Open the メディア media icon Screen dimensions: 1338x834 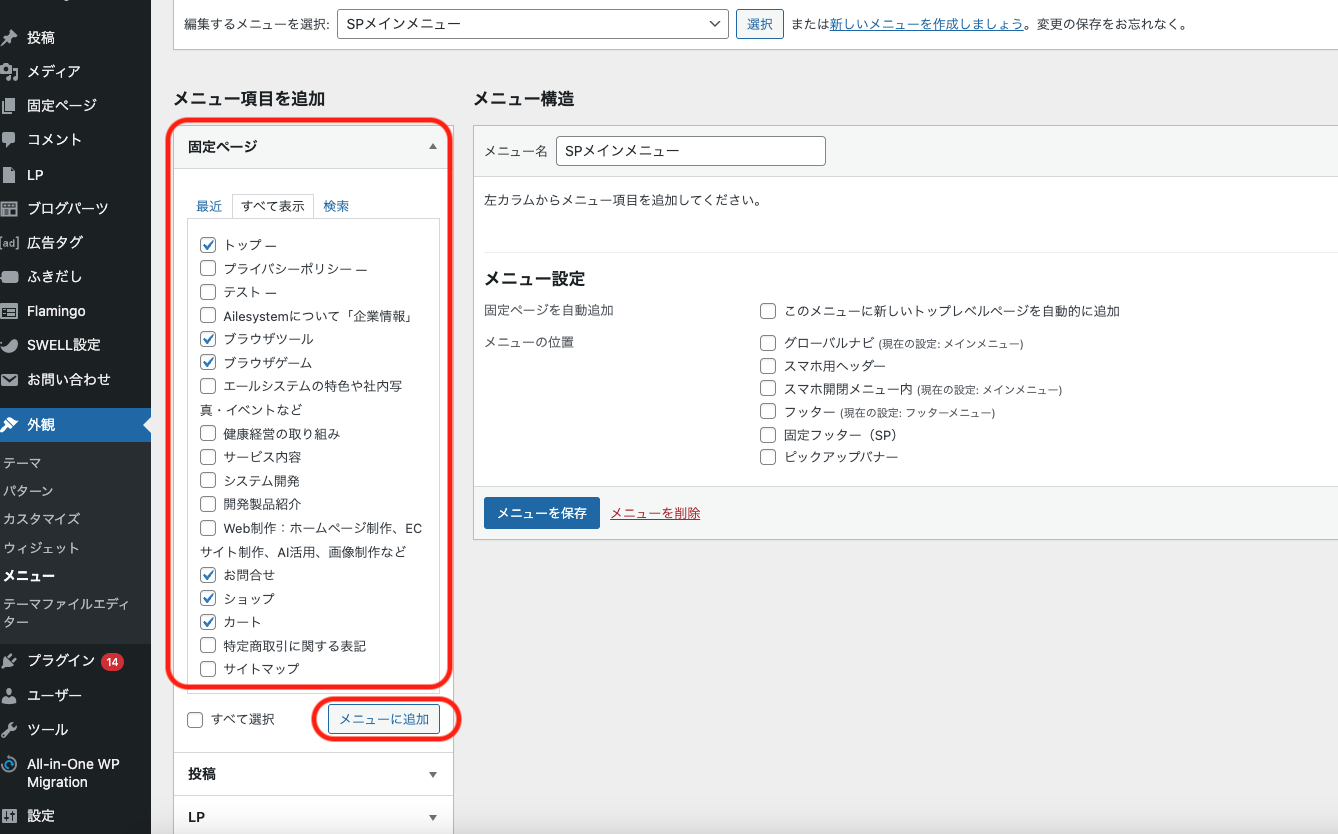[x=9, y=72]
